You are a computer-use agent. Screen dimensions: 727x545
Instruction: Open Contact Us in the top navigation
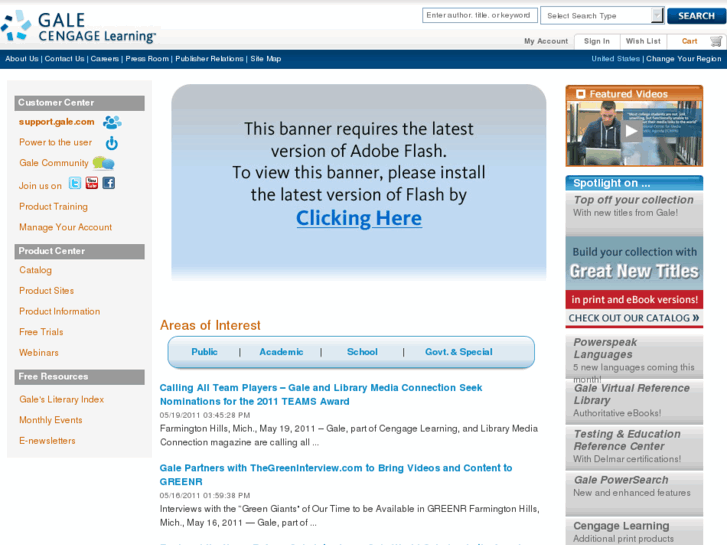(64, 59)
